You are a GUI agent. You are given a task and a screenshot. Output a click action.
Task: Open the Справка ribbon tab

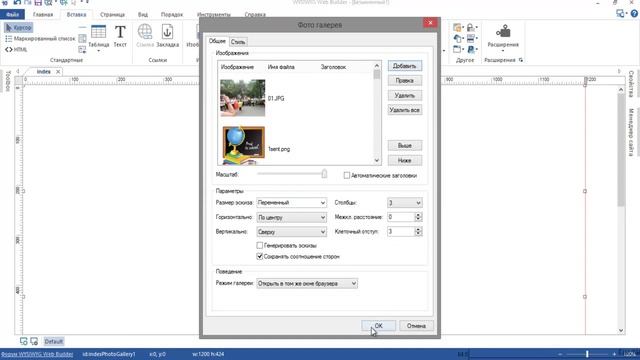pyautogui.click(x=255, y=14)
